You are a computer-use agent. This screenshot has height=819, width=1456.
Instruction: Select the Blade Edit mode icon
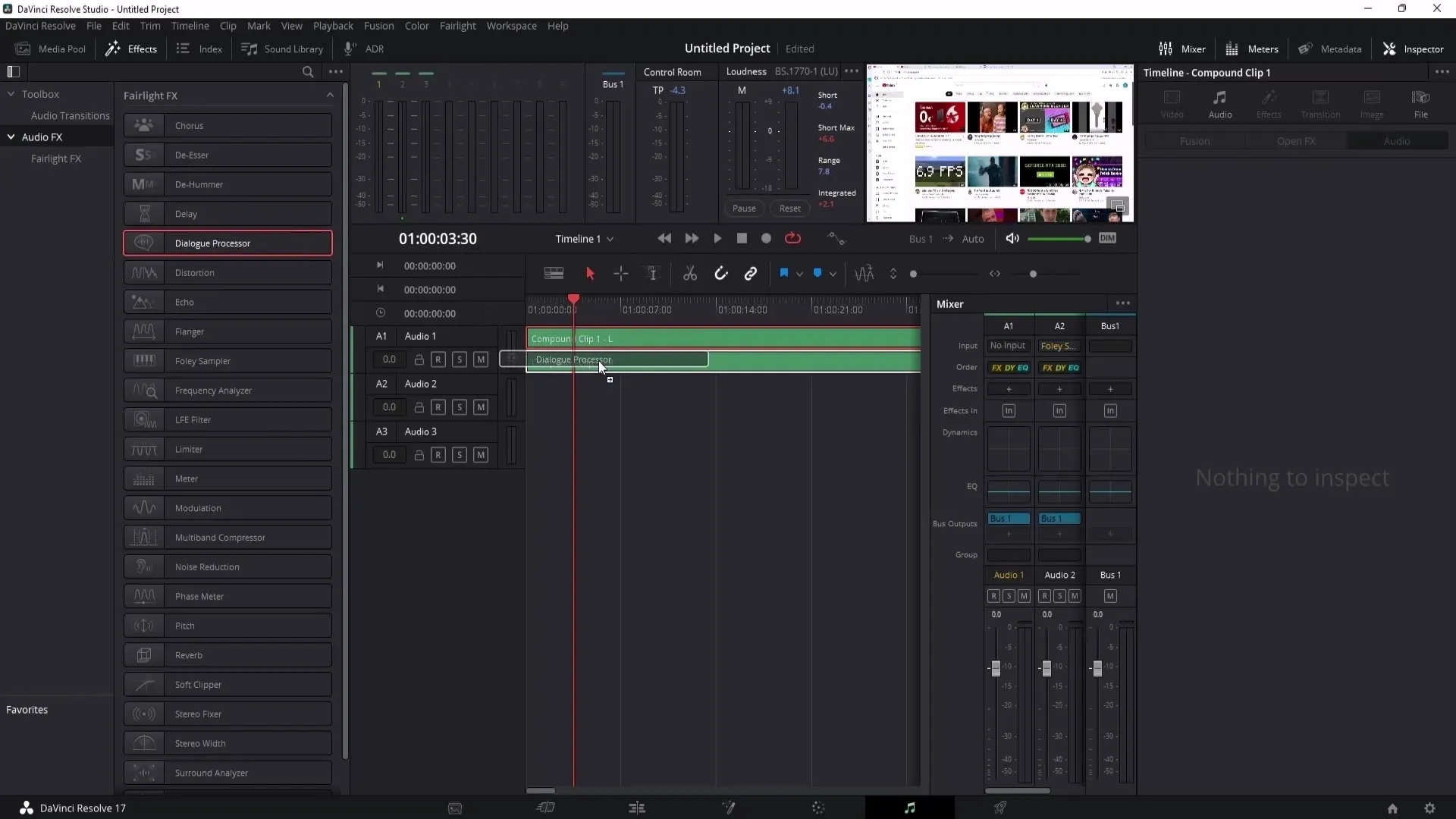pyautogui.click(x=690, y=274)
